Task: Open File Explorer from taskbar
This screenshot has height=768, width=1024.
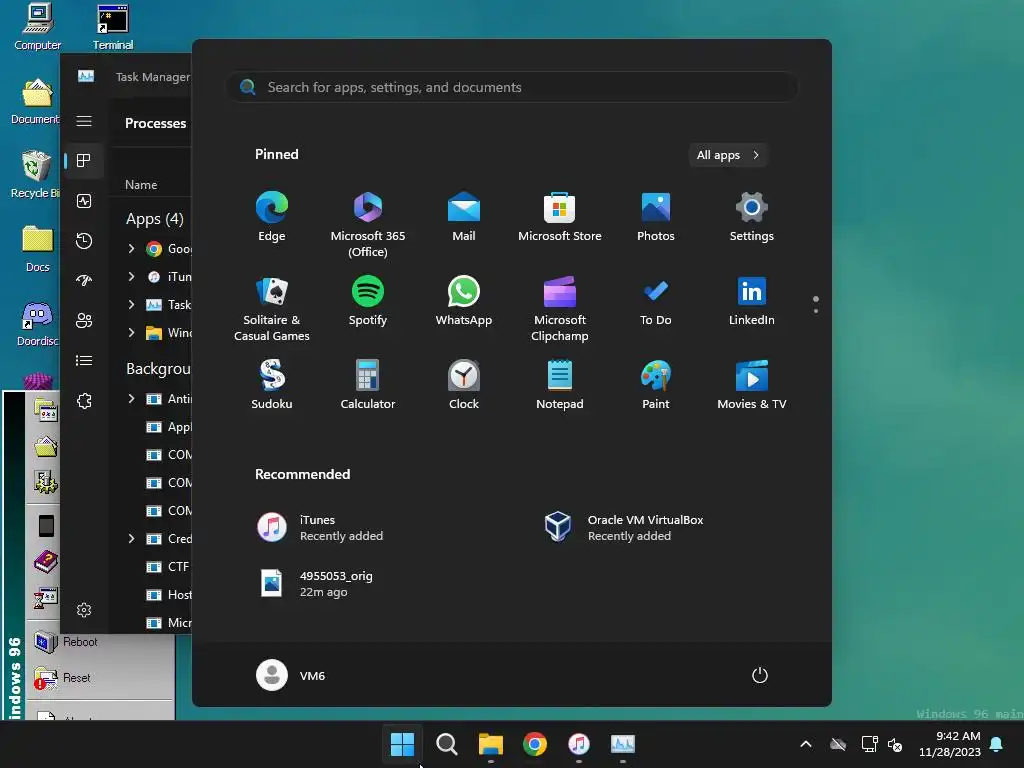Action: 490,744
